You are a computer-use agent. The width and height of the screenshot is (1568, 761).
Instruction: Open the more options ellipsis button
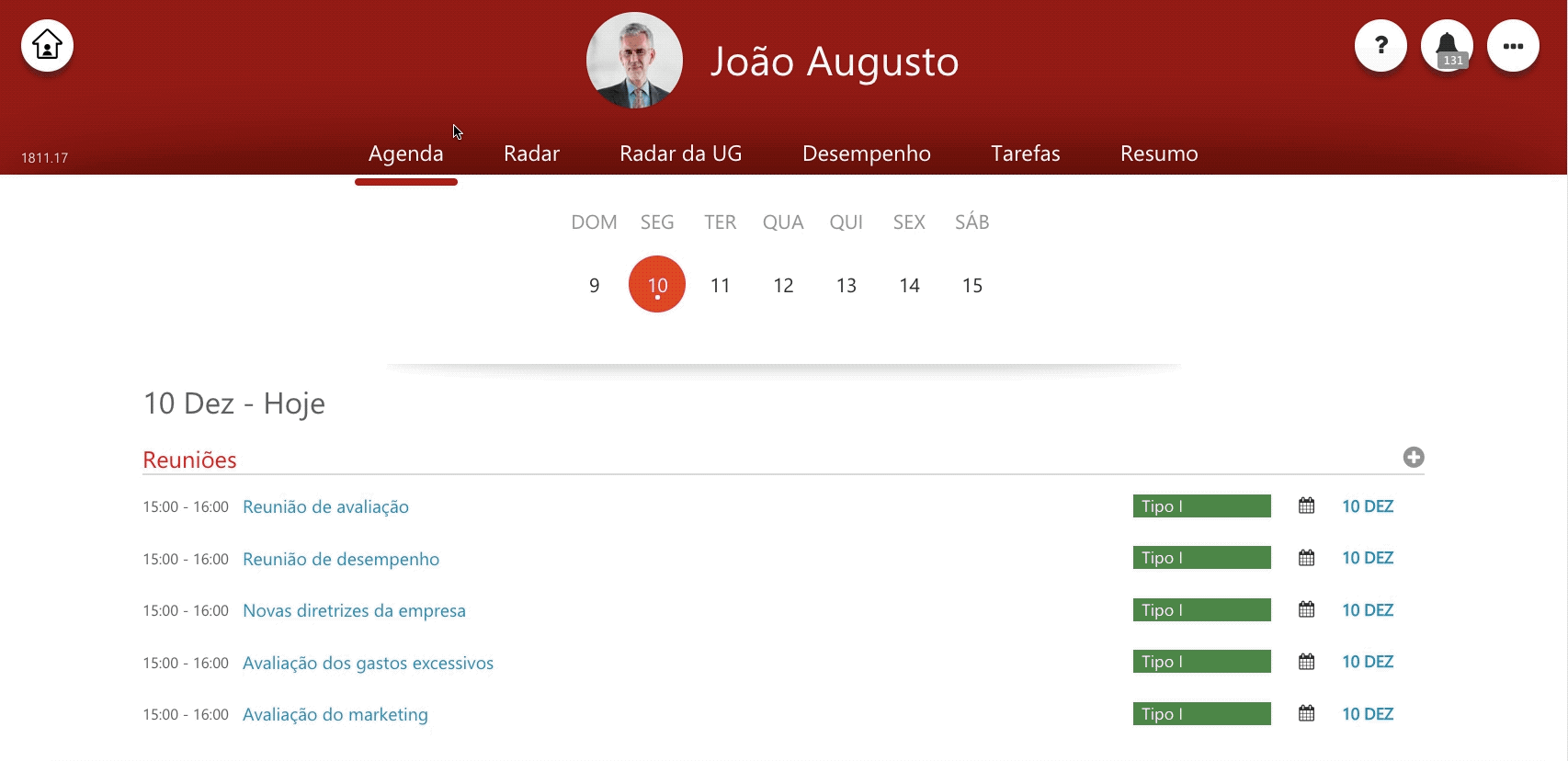1513,45
